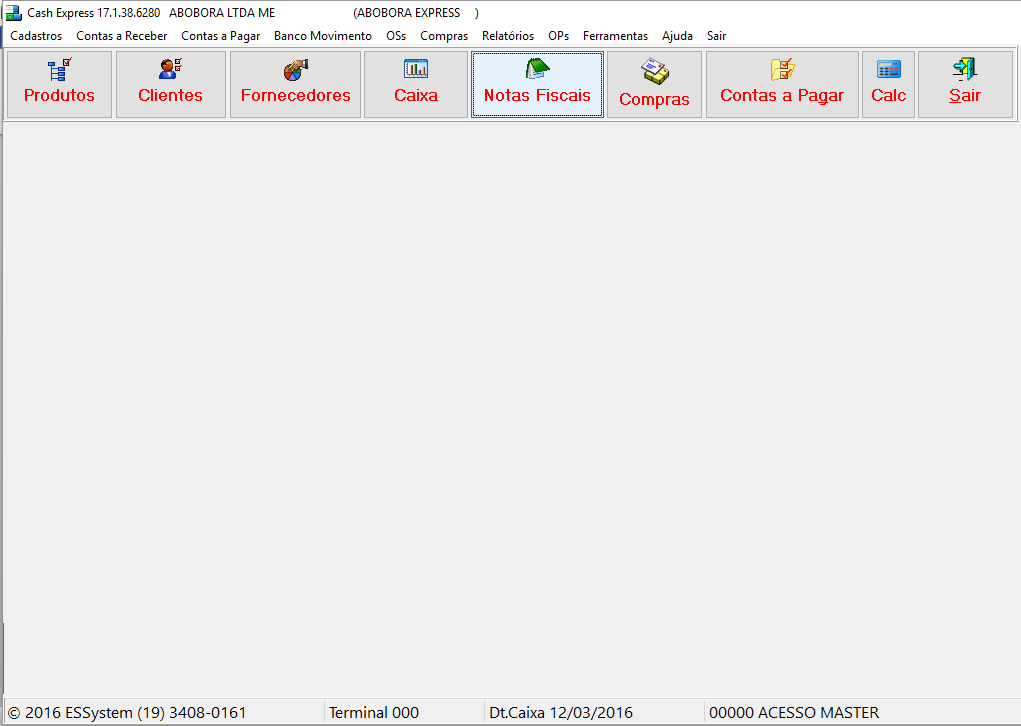The height and width of the screenshot is (726, 1021).
Task: Open the Contas a Receber menu
Action: point(121,36)
